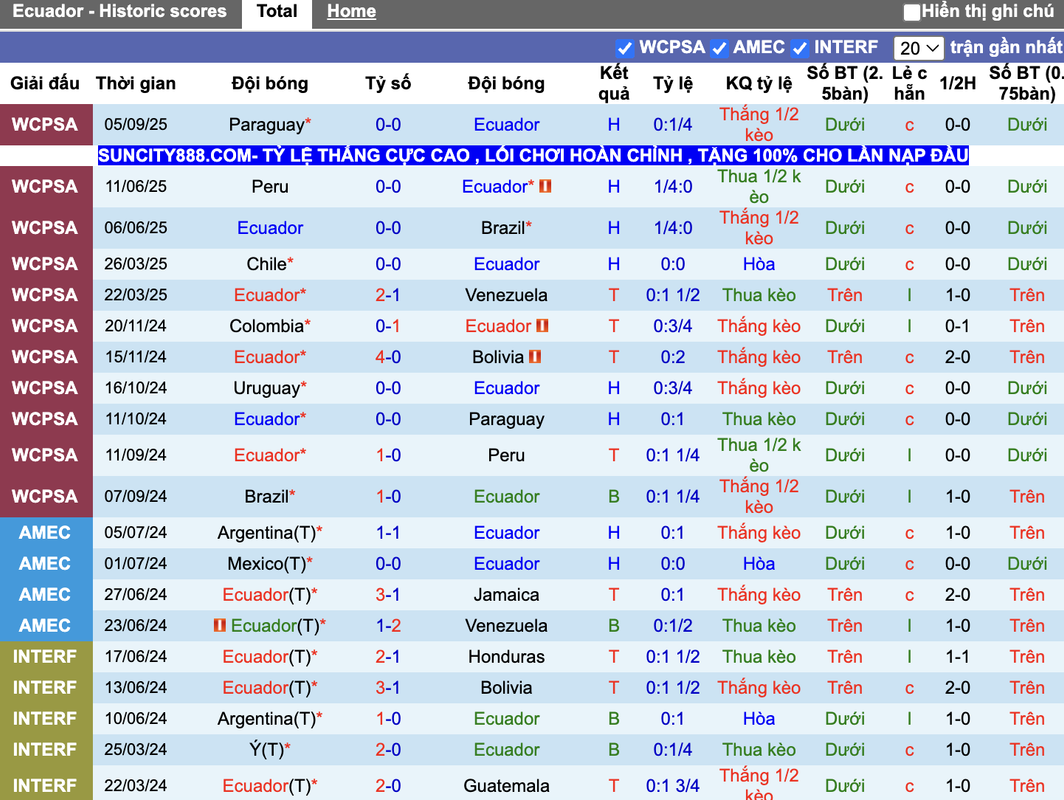
Task: Click 'Thắng kèo' result in the 16/10/24 row
Action: pyautogui.click(x=759, y=388)
